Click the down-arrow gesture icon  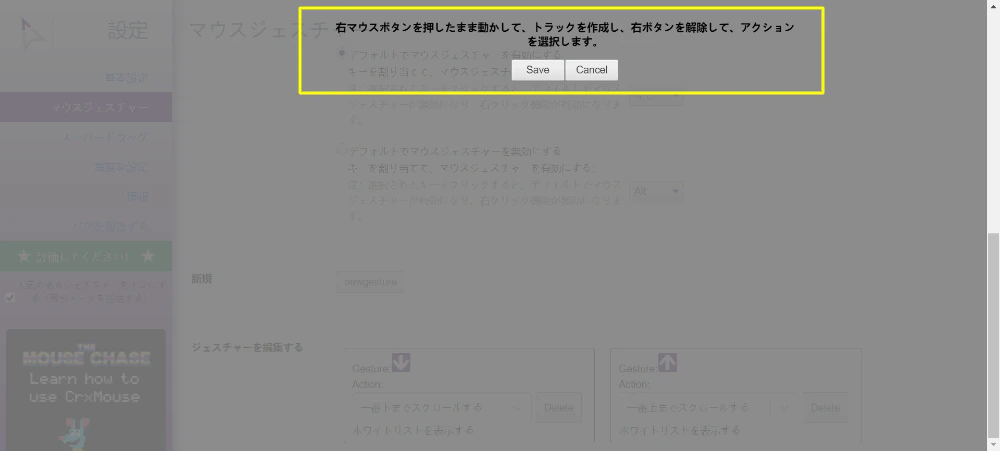click(401, 363)
